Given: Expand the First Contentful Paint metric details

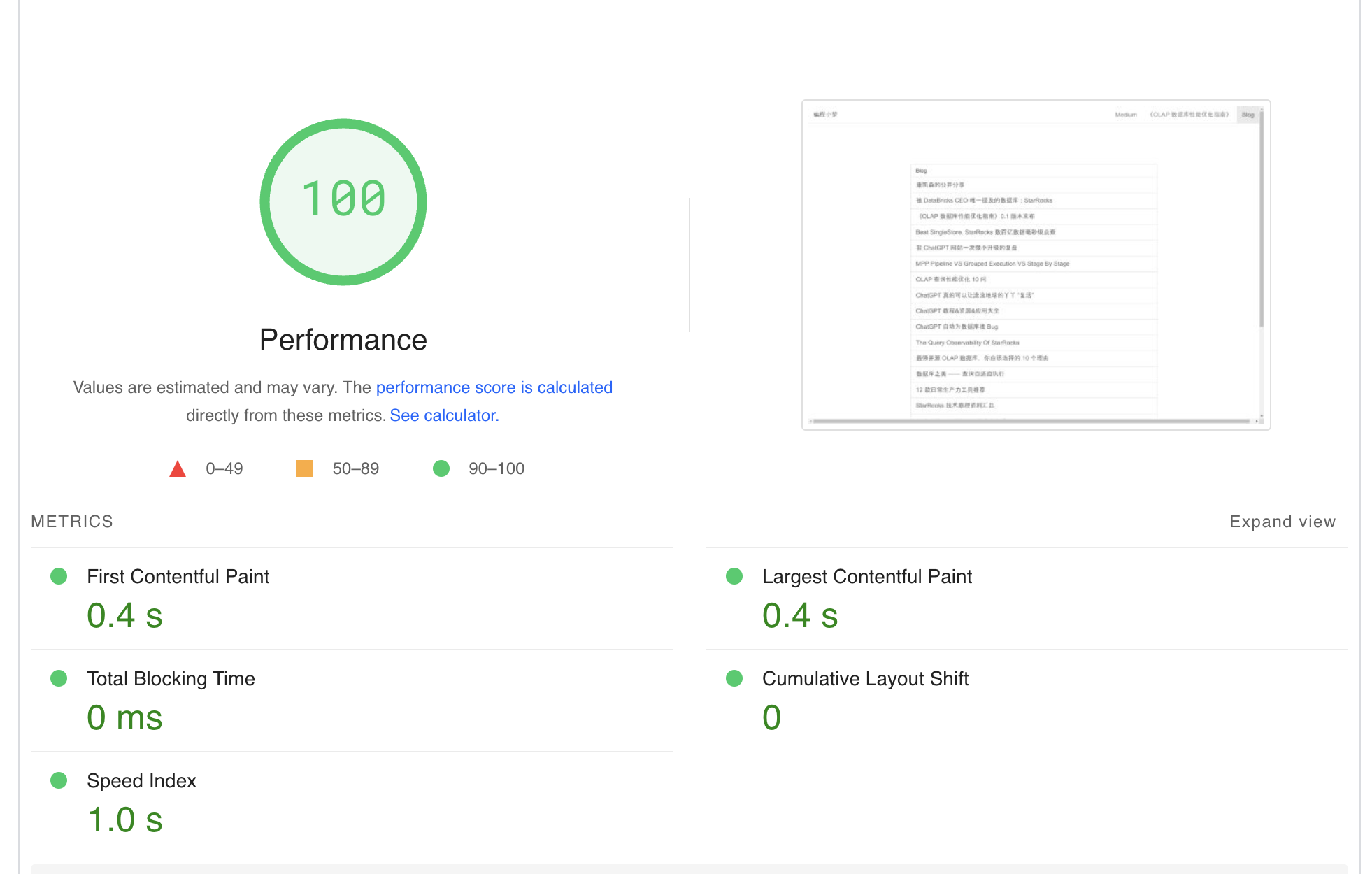Looking at the screenshot, I should (178, 576).
